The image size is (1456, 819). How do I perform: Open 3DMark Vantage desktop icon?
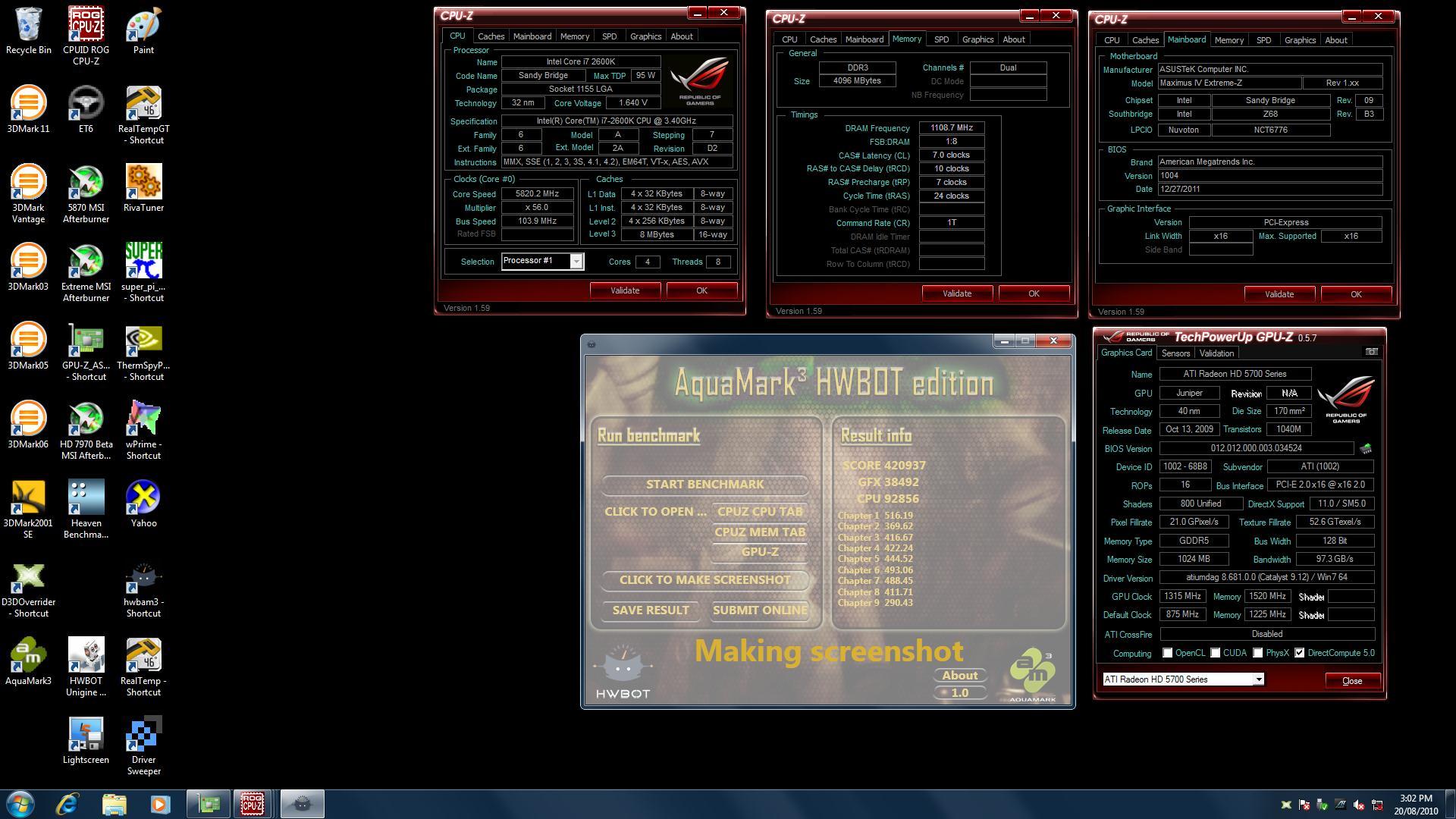tap(28, 193)
